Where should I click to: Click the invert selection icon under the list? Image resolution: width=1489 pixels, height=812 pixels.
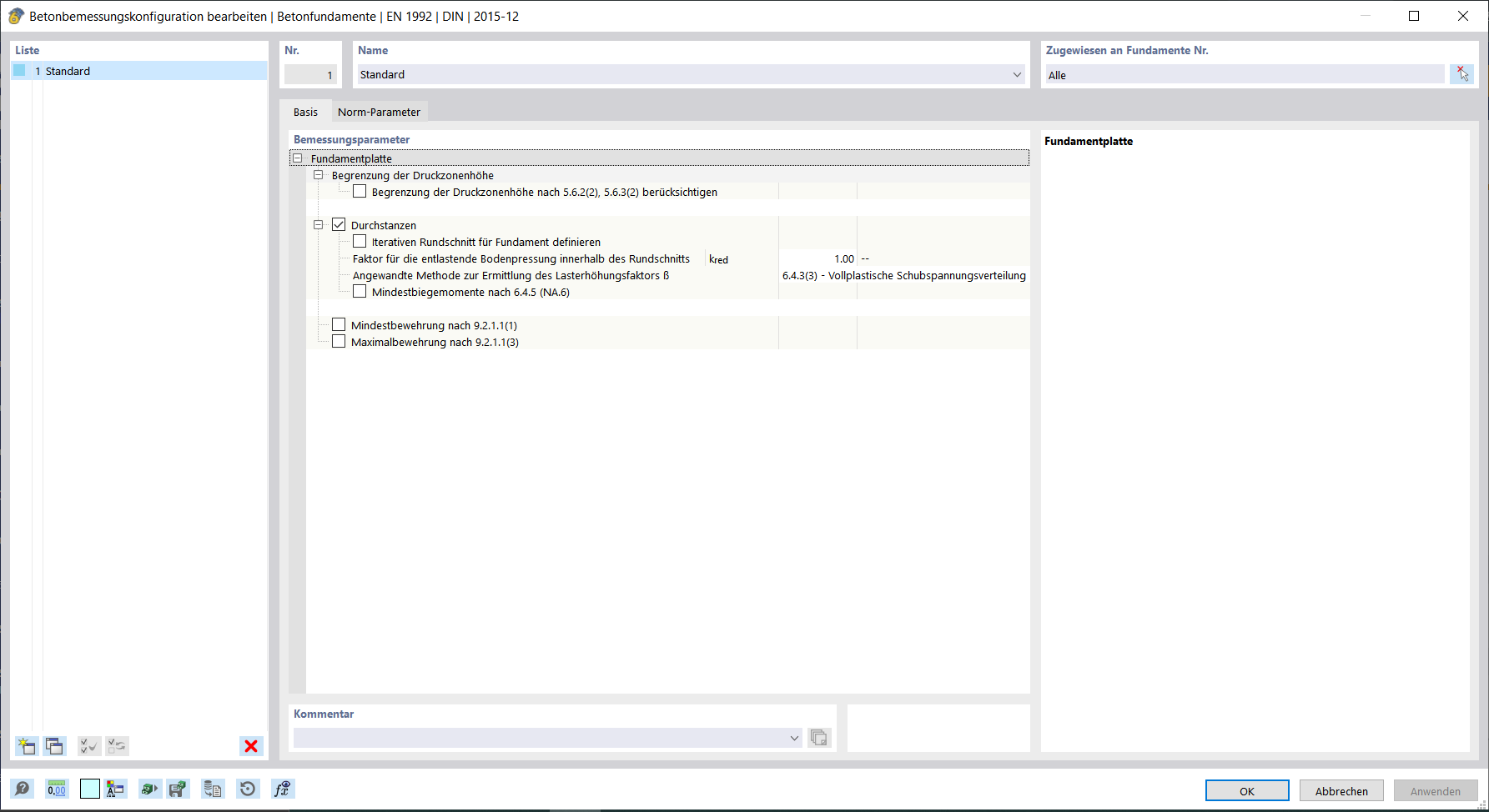[118, 746]
